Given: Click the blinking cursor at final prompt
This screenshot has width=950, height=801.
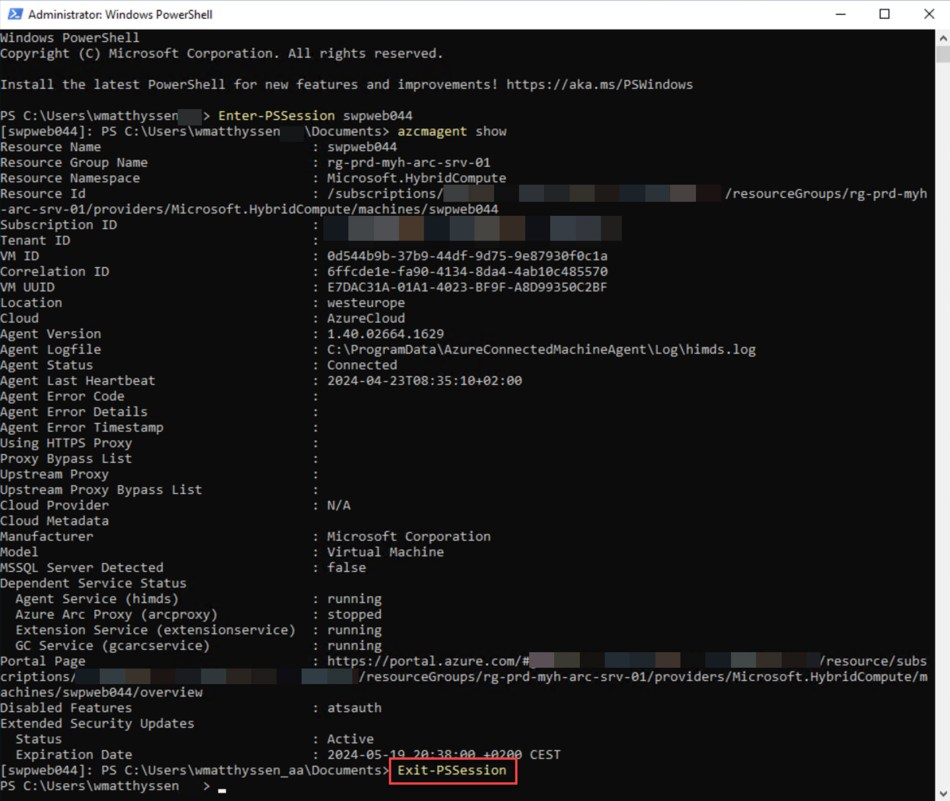Looking at the screenshot, I should [222, 788].
